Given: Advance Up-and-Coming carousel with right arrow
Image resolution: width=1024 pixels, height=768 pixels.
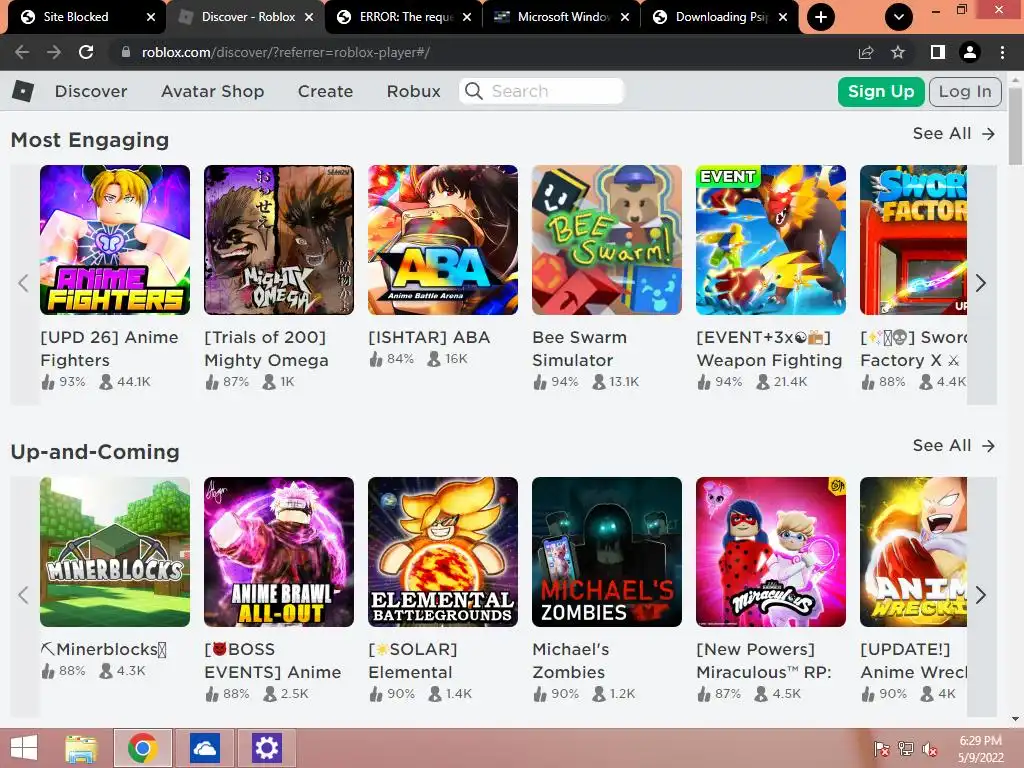Looking at the screenshot, I should pyautogui.click(x=981, y=595).
